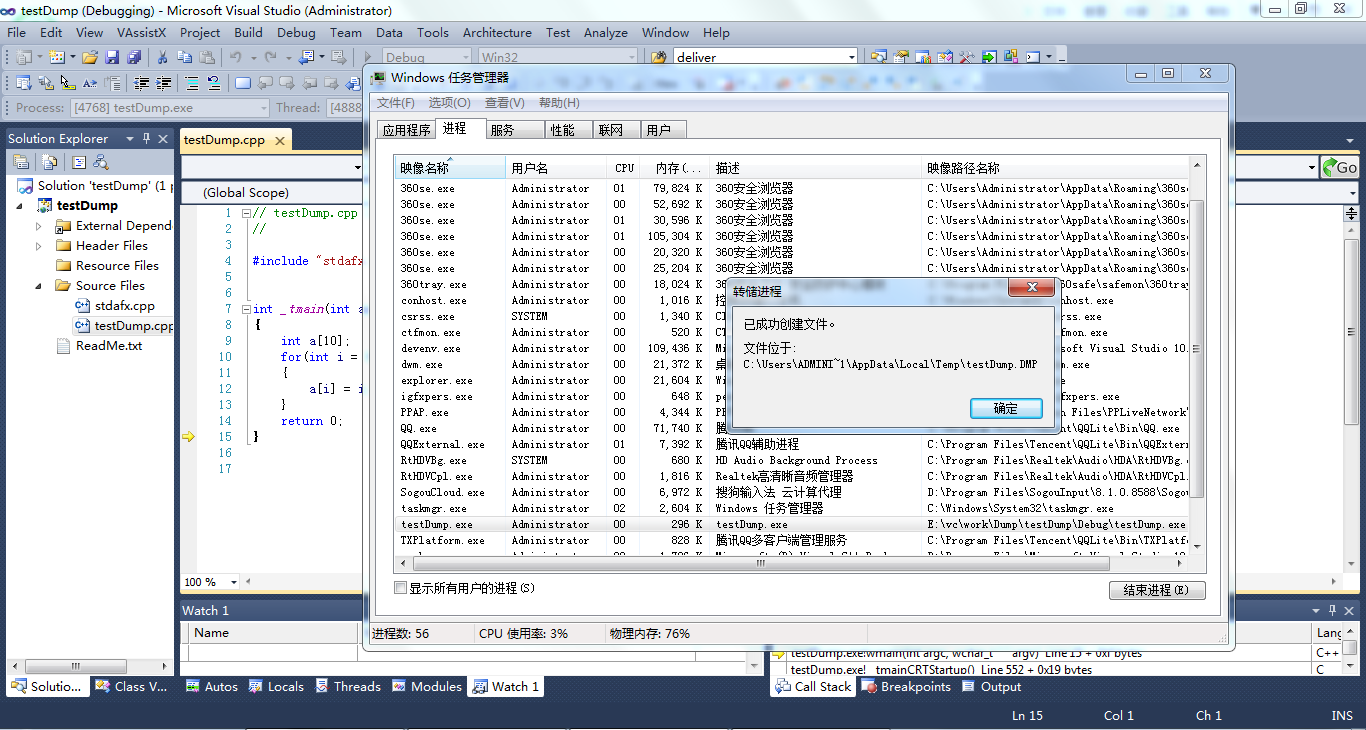Click the Paste clipboard icon
Image resolution: width=1366 pixels, height=730 pixels.
pyautogui.click(x=207, y=57)
